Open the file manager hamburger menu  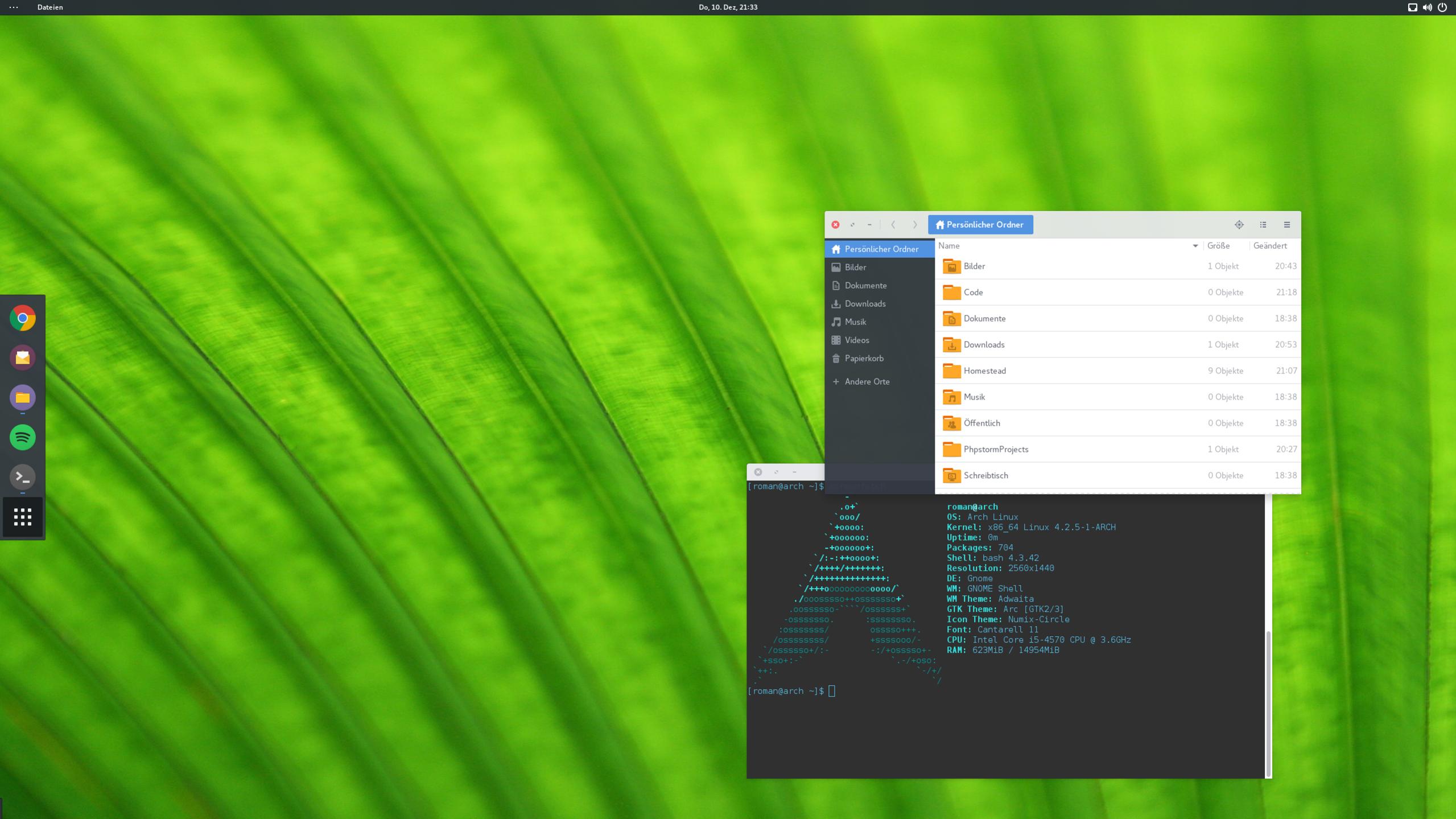1287,225
